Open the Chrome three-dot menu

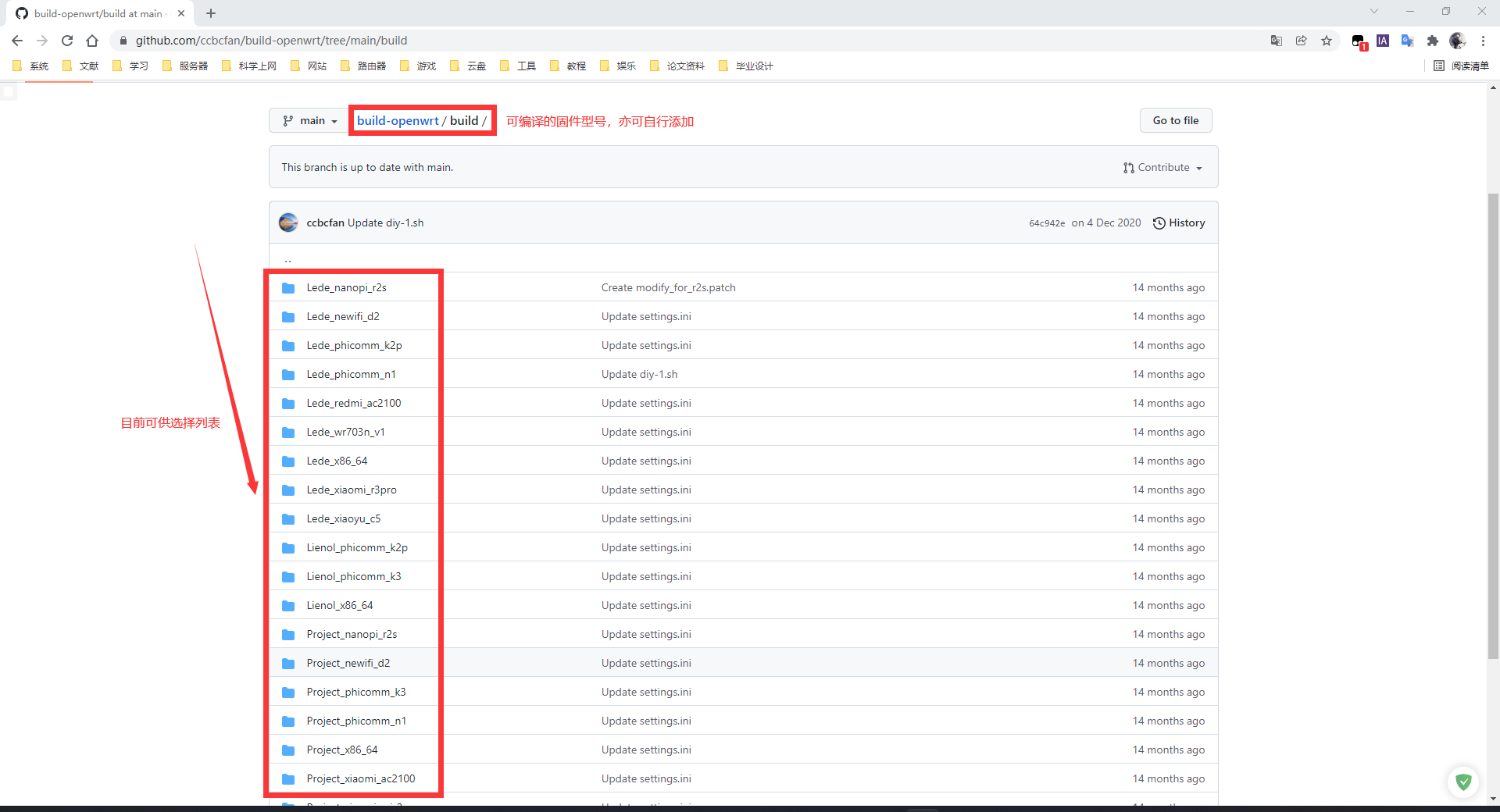point(1483,41)
